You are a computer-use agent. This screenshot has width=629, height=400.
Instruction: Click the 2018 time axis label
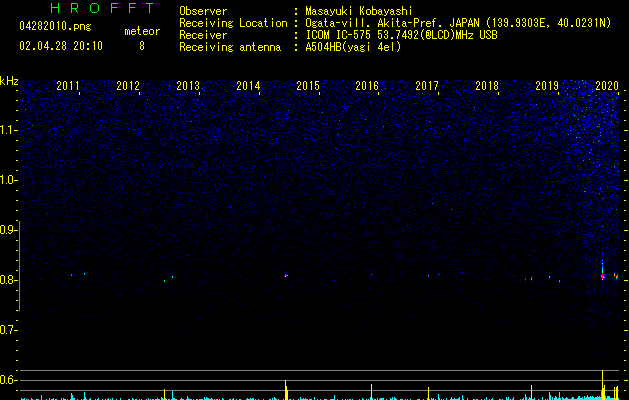coord(487,86)
